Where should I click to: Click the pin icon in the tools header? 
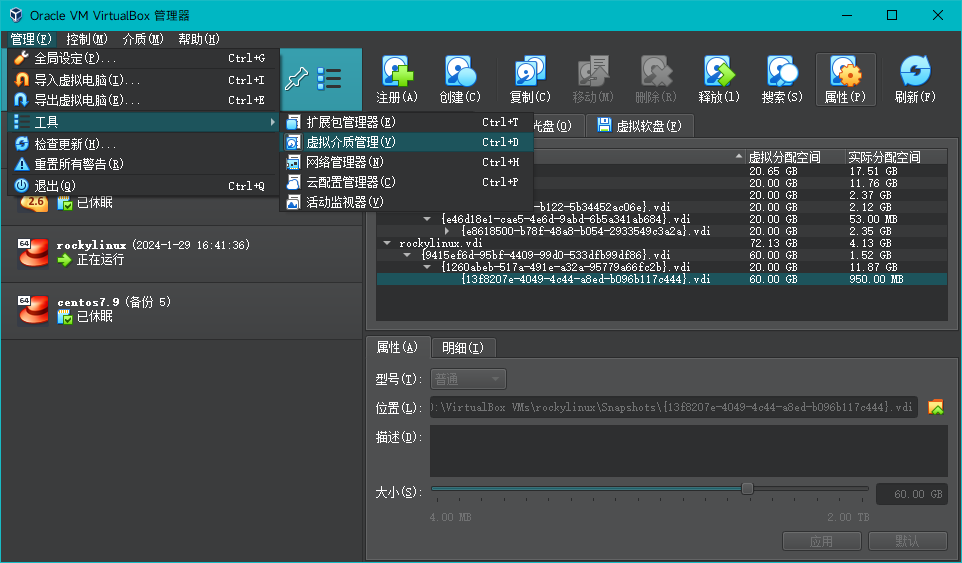pos(296,79)
